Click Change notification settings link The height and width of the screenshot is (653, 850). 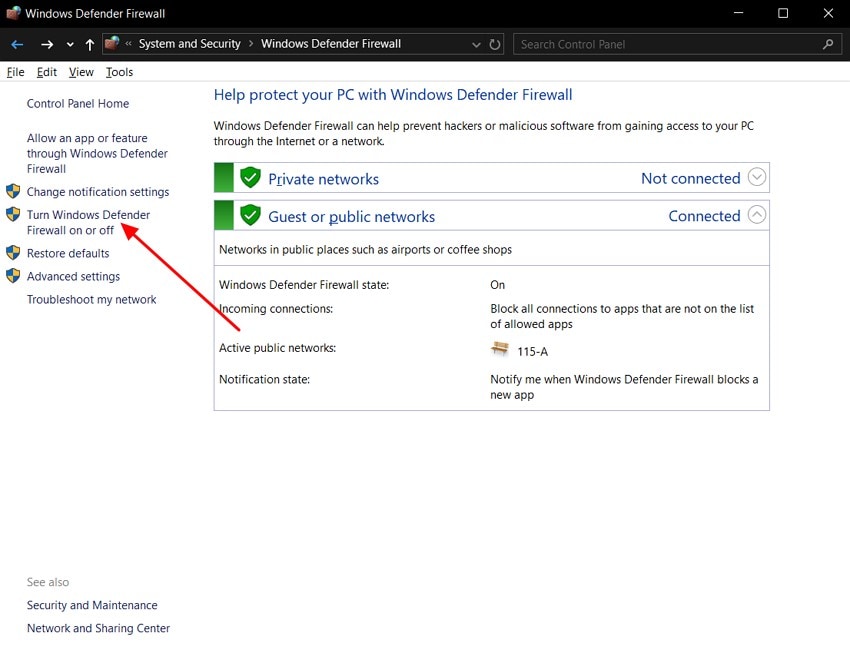98,192
